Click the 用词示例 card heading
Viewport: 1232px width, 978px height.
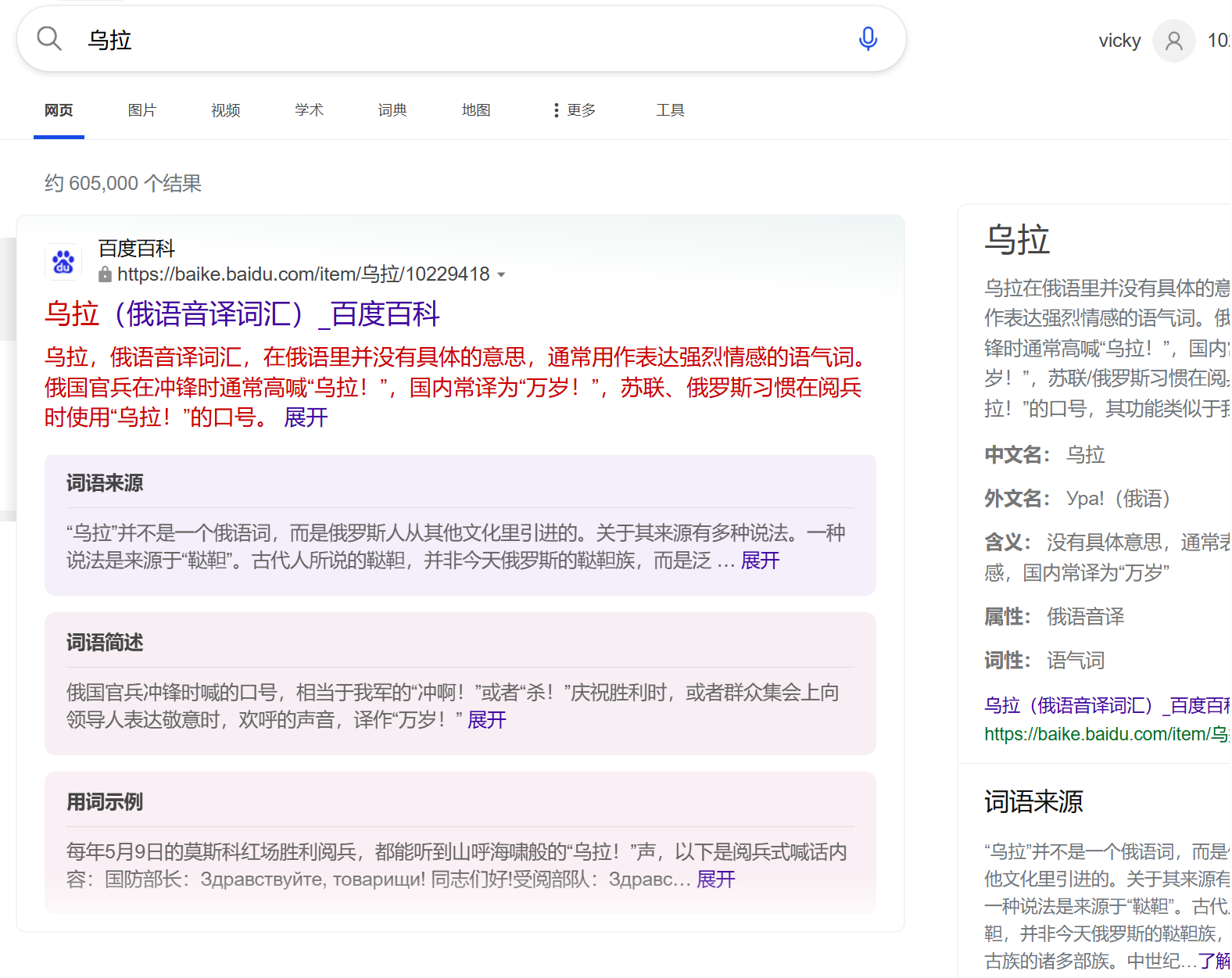(105, 802)
